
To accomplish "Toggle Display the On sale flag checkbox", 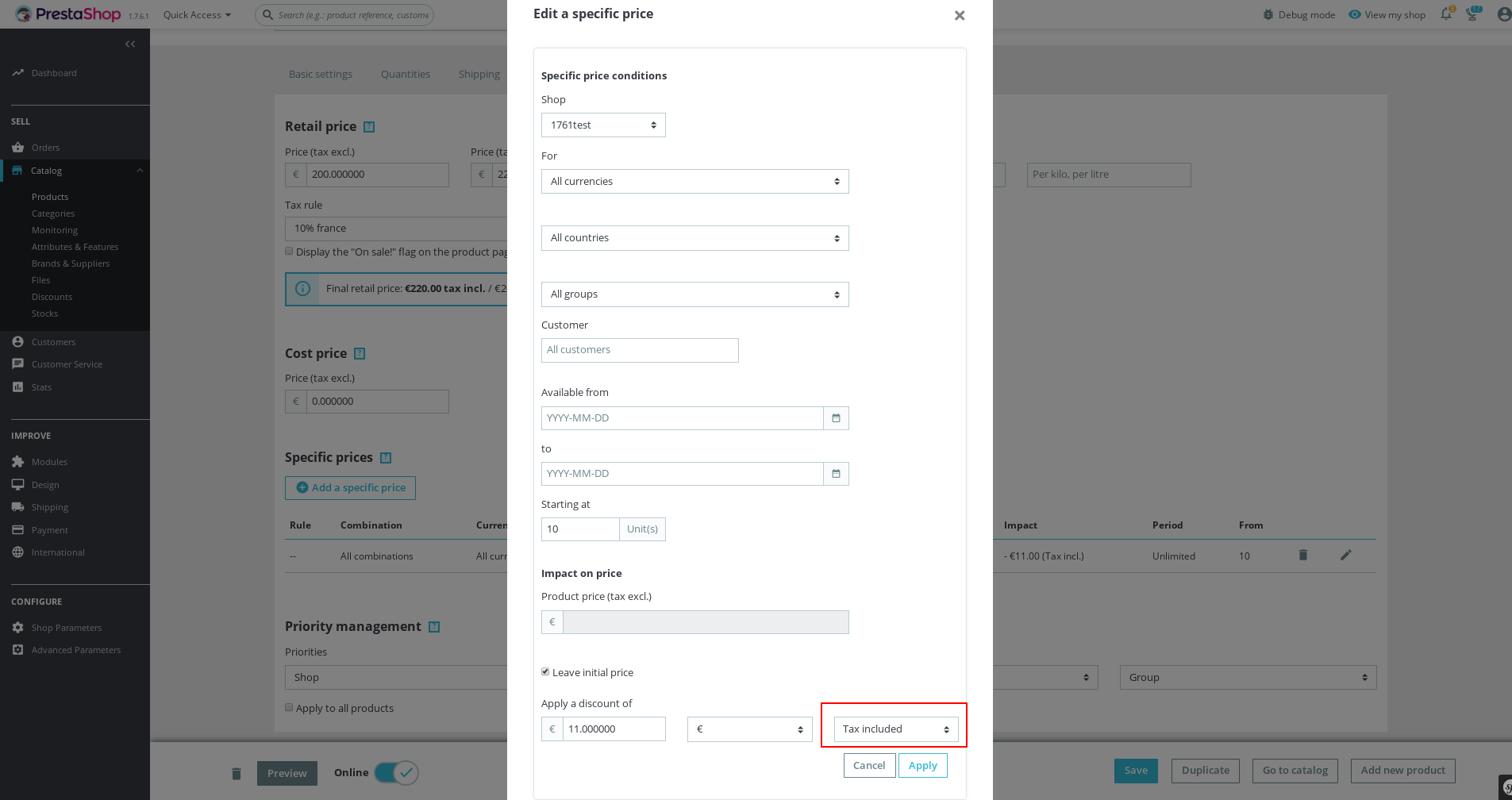I will click(x=289, y=251).
